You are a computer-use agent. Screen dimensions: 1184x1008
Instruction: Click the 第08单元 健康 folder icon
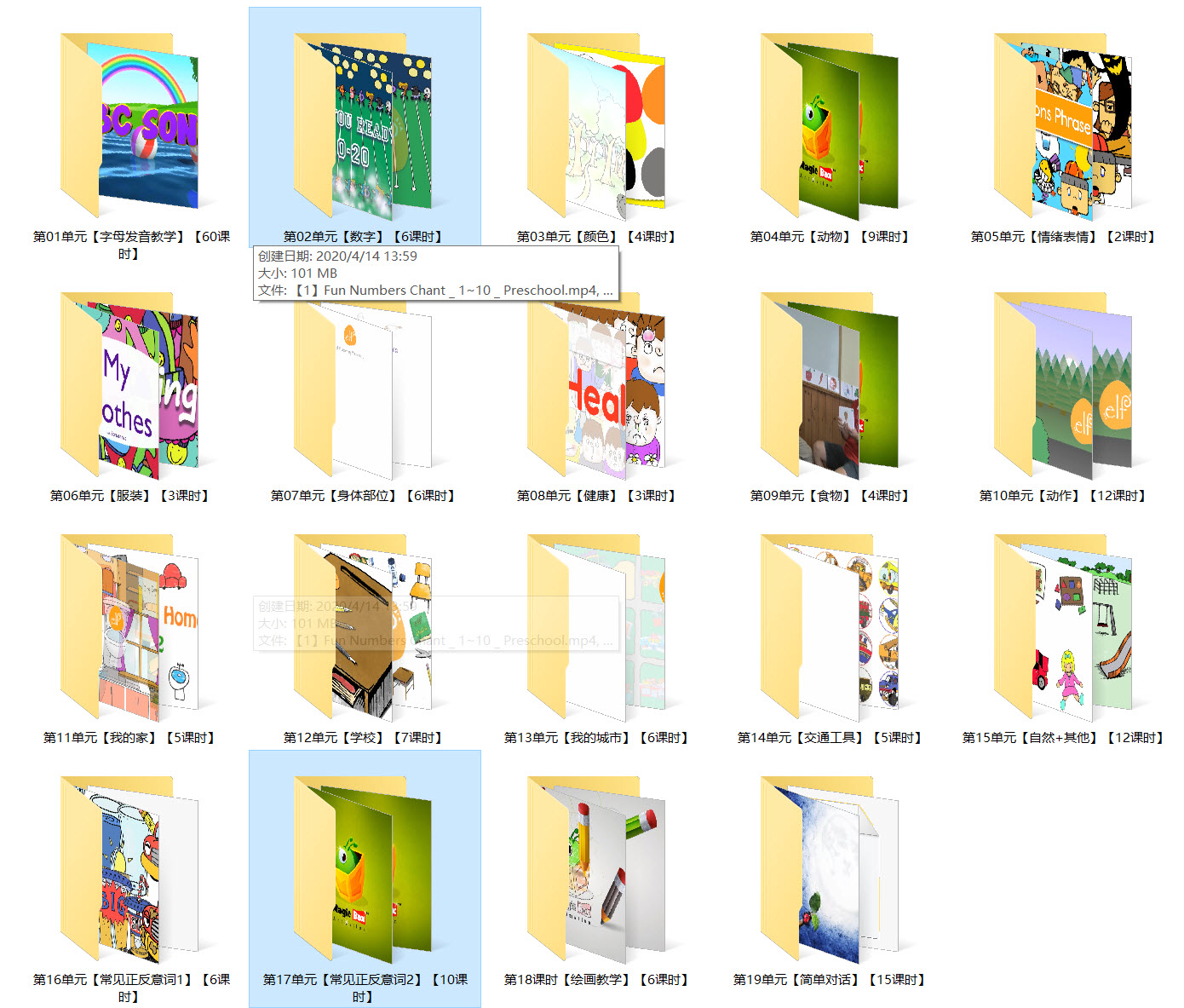click(596, 385)
